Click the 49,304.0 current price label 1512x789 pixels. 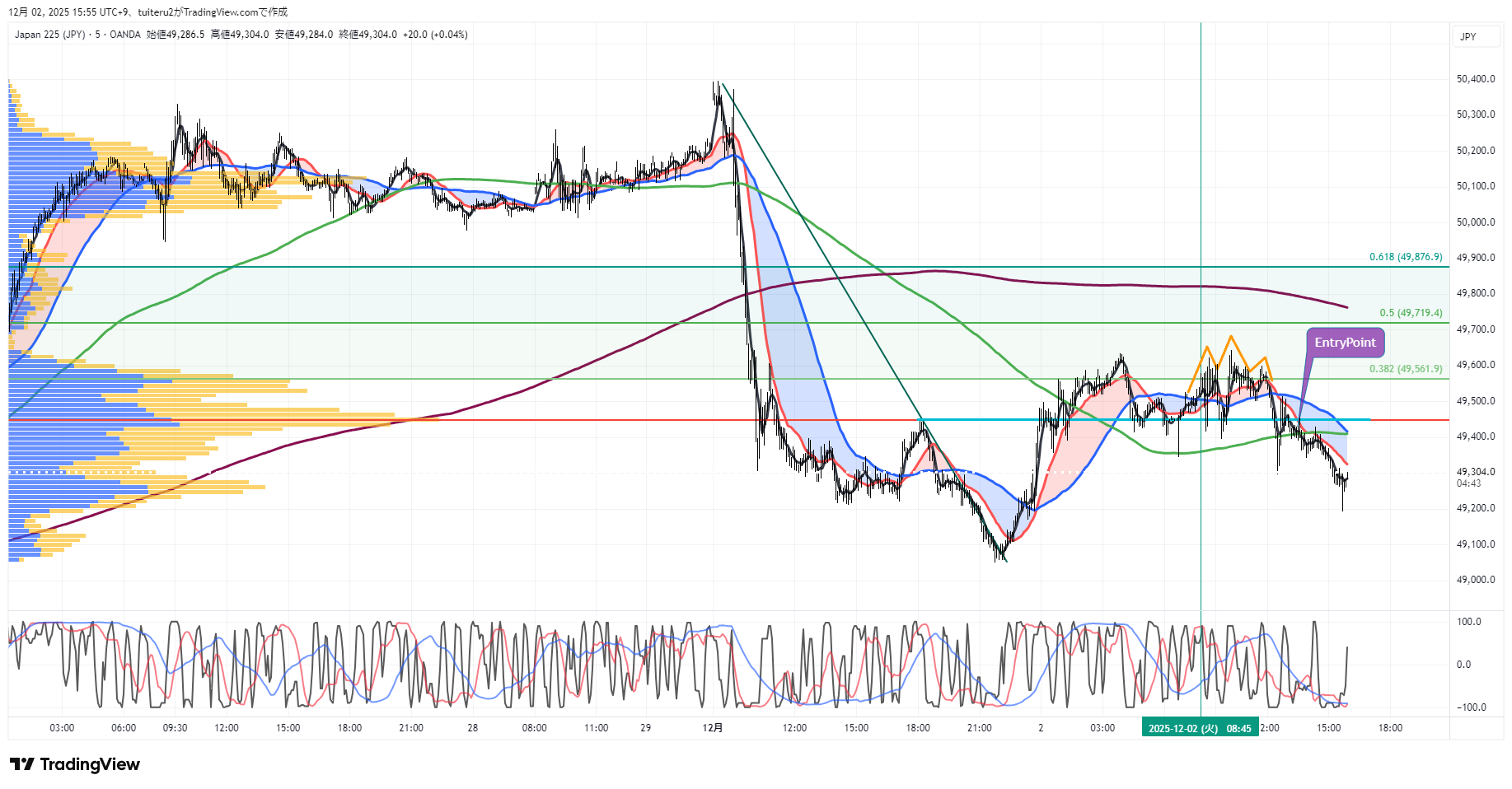[x=1475, y=472]
